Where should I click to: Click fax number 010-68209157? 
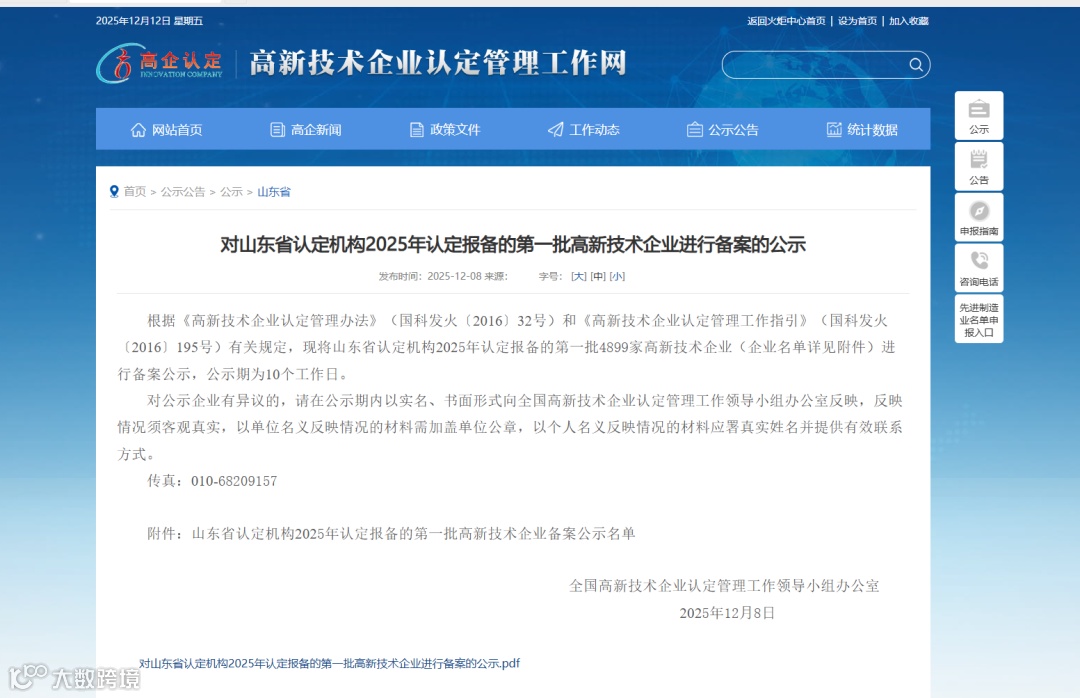coord(234,481)
